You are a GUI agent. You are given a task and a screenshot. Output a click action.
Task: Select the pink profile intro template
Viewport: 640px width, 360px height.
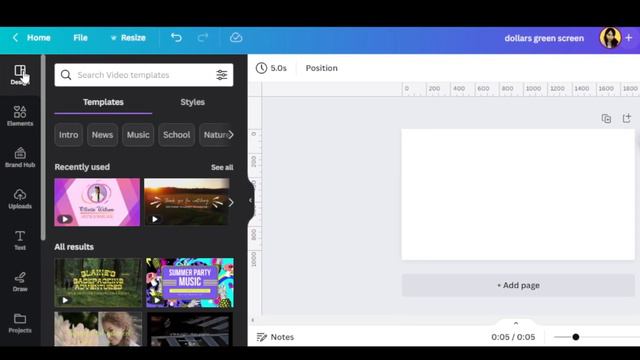point(97,202)
